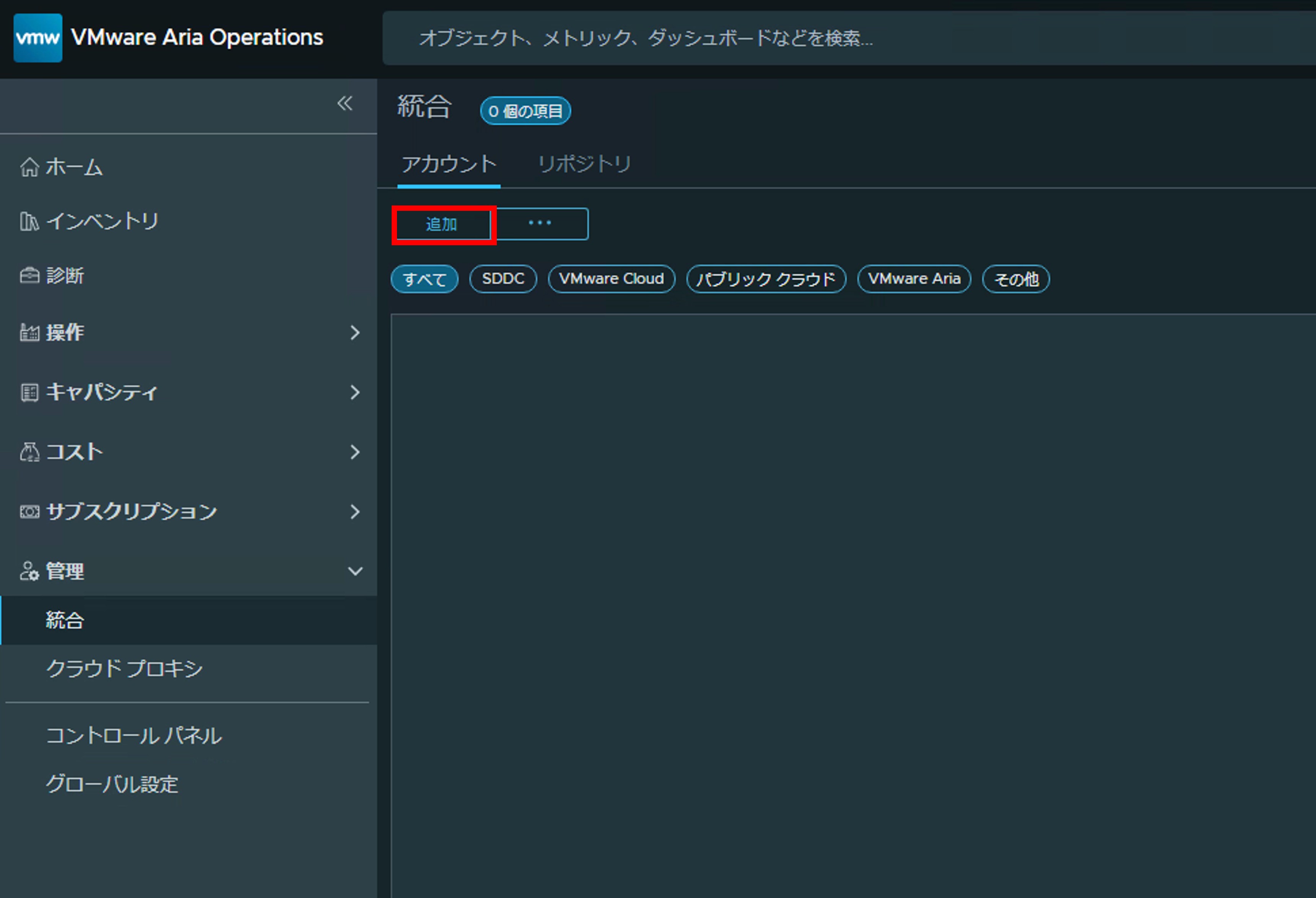Collapse the 管理 section chevron
This screenshot has width=1316, height=898.
[x=355, y=571]
